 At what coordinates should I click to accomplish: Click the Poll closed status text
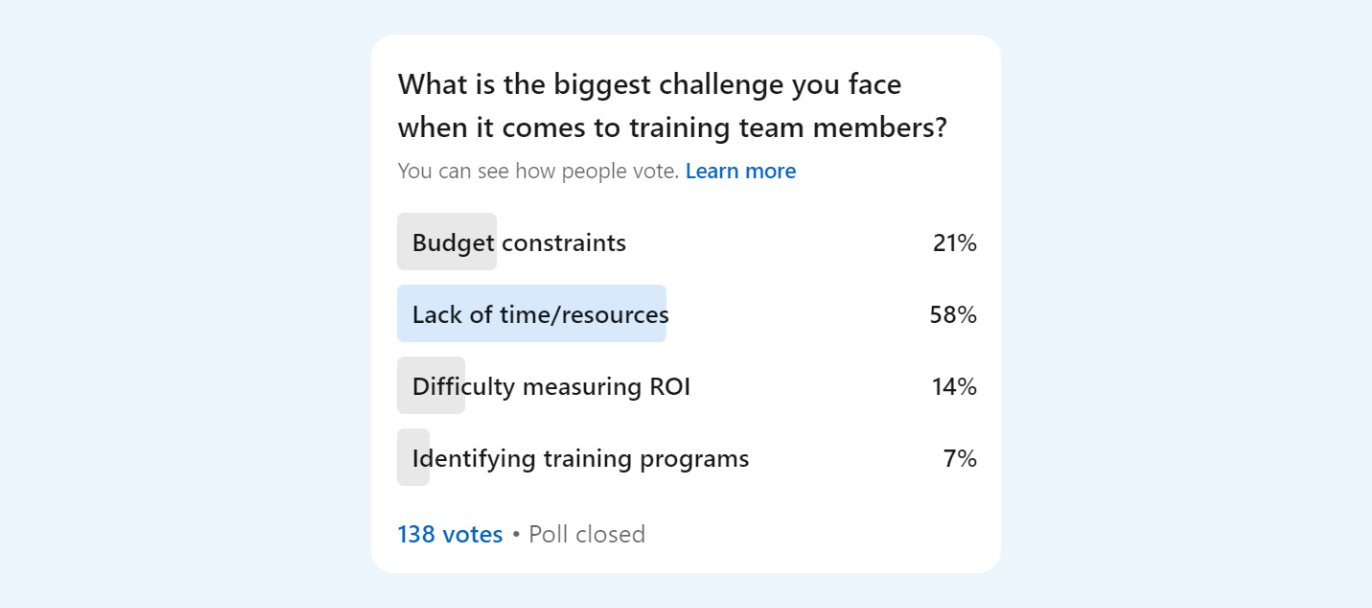[586, 534]
